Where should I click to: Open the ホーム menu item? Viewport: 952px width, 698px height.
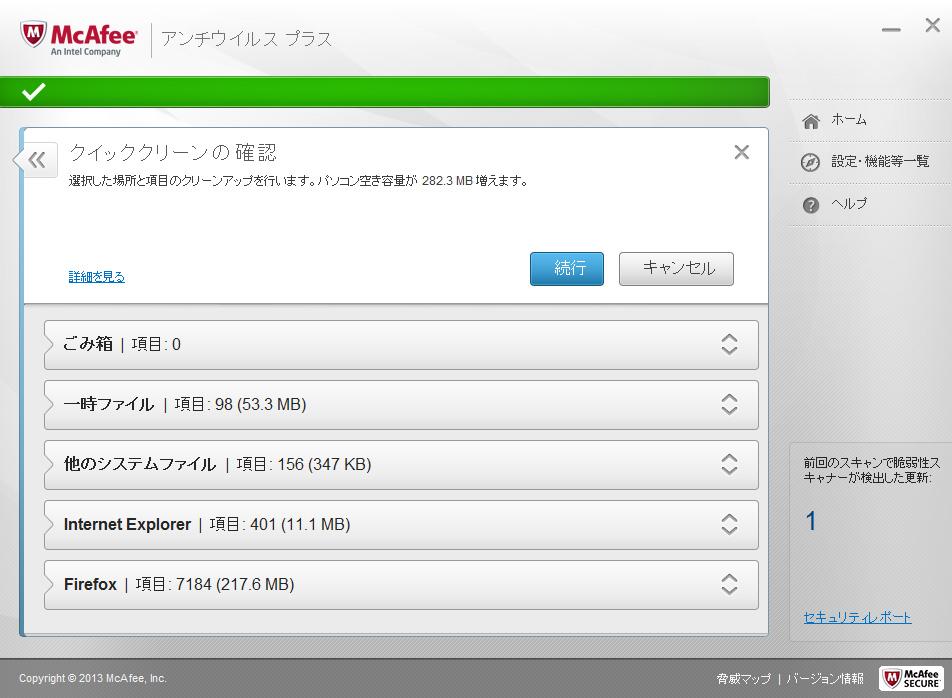[849, 120]
